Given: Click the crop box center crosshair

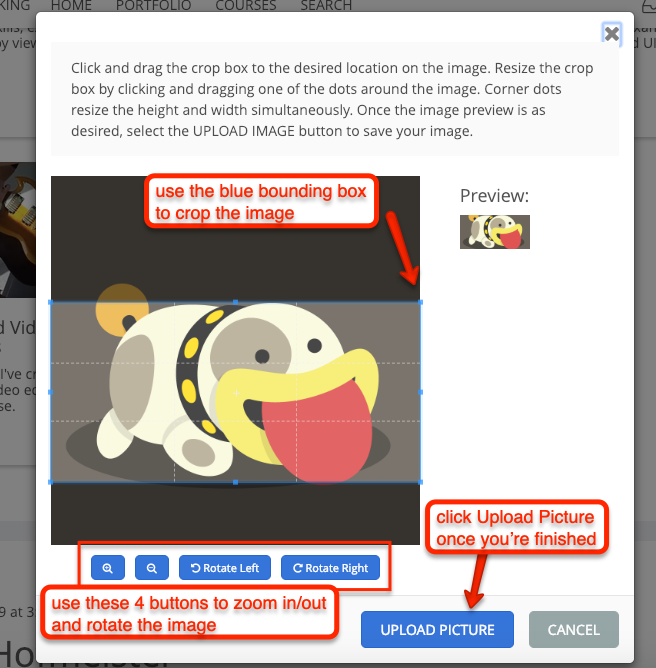Looking at the screenshot, I should click(x=236, y=393).
